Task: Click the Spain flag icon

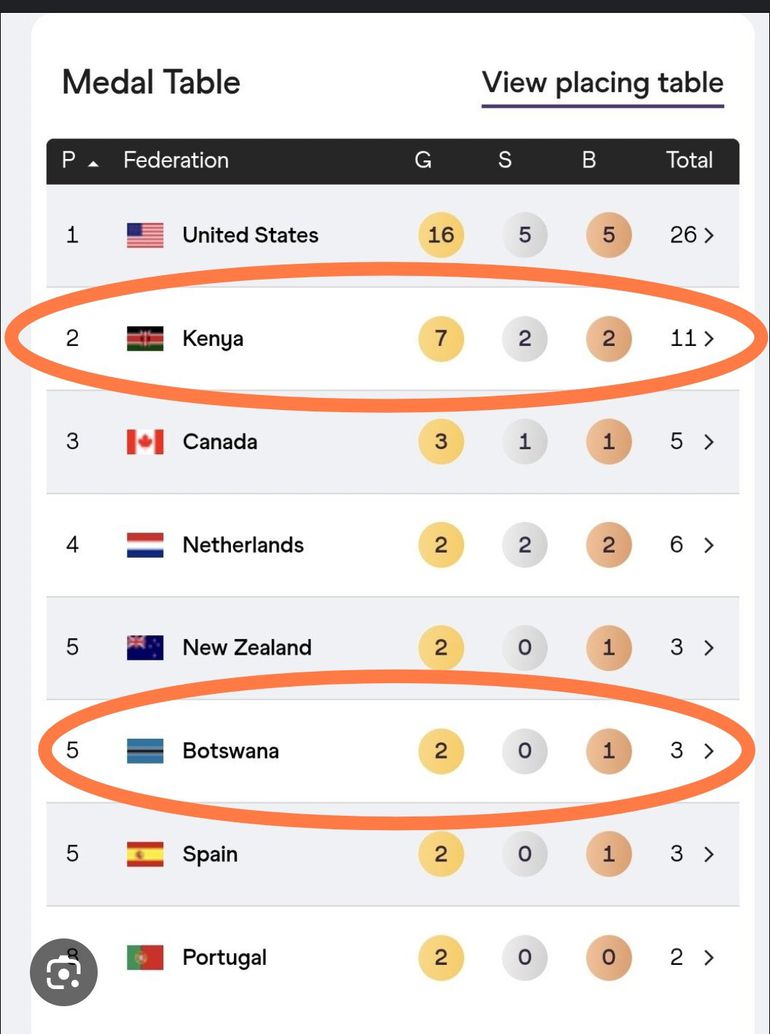Action: 145,854
